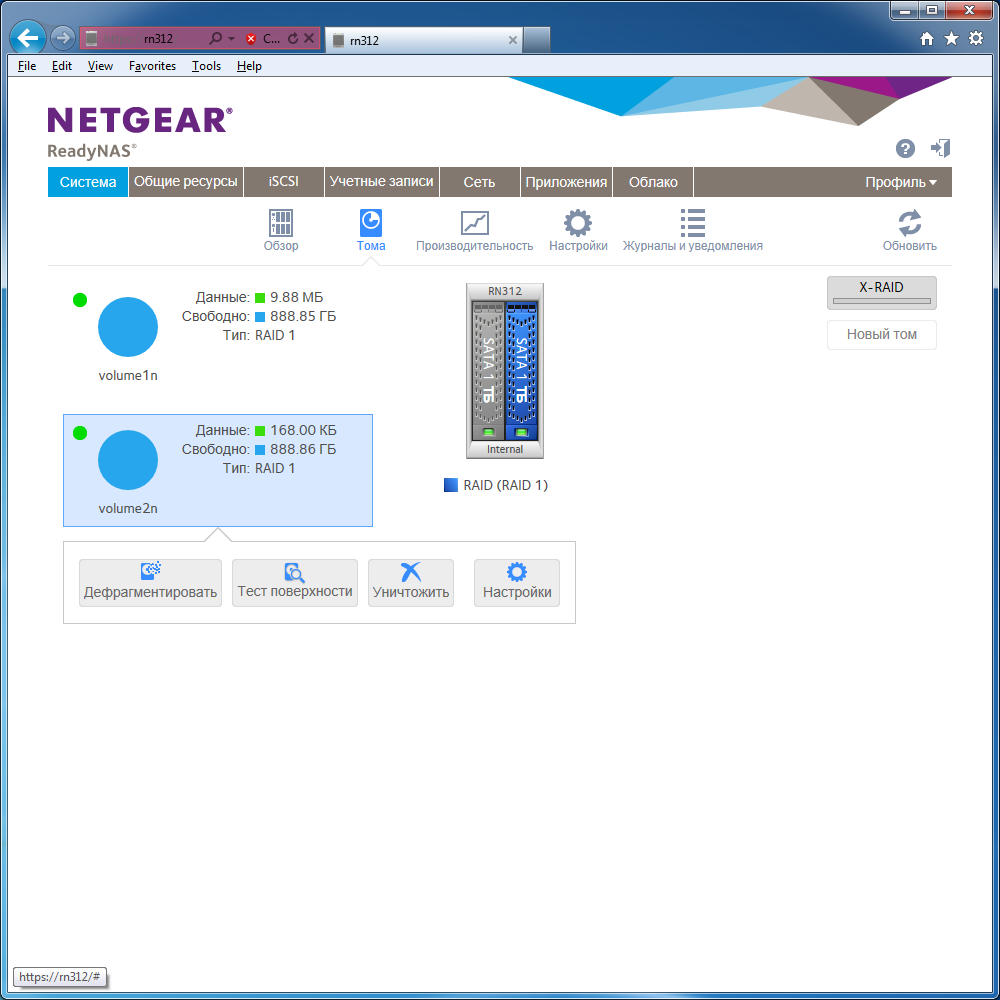1000x1000 pixels.
Task: Click the Обновить refresh icon
Action: click(x=909, y=223)
